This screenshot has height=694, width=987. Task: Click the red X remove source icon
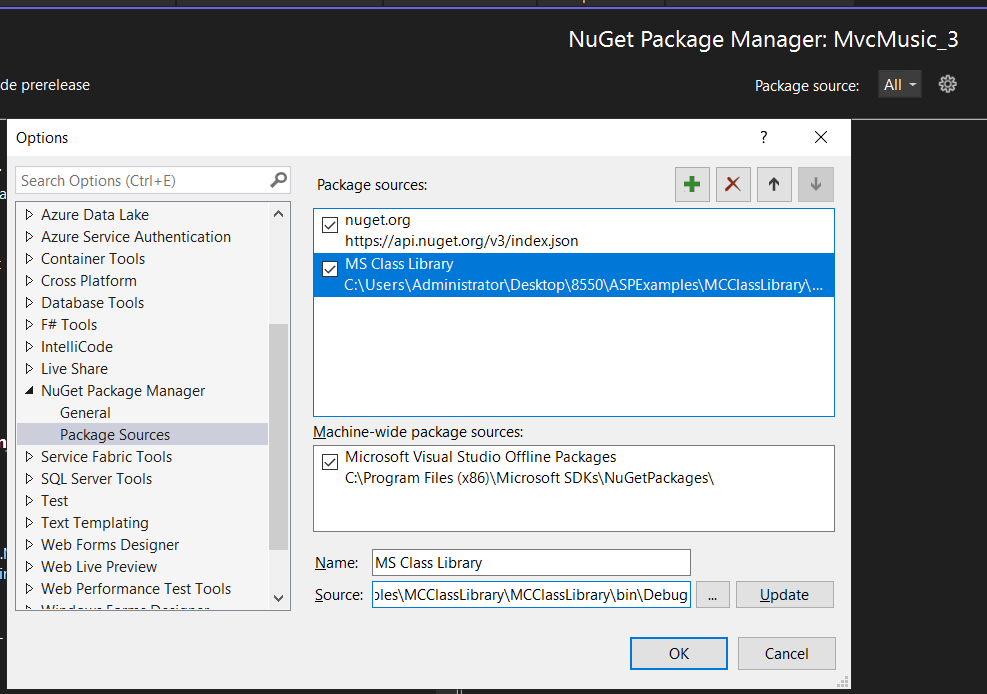[x=733, y=184]
